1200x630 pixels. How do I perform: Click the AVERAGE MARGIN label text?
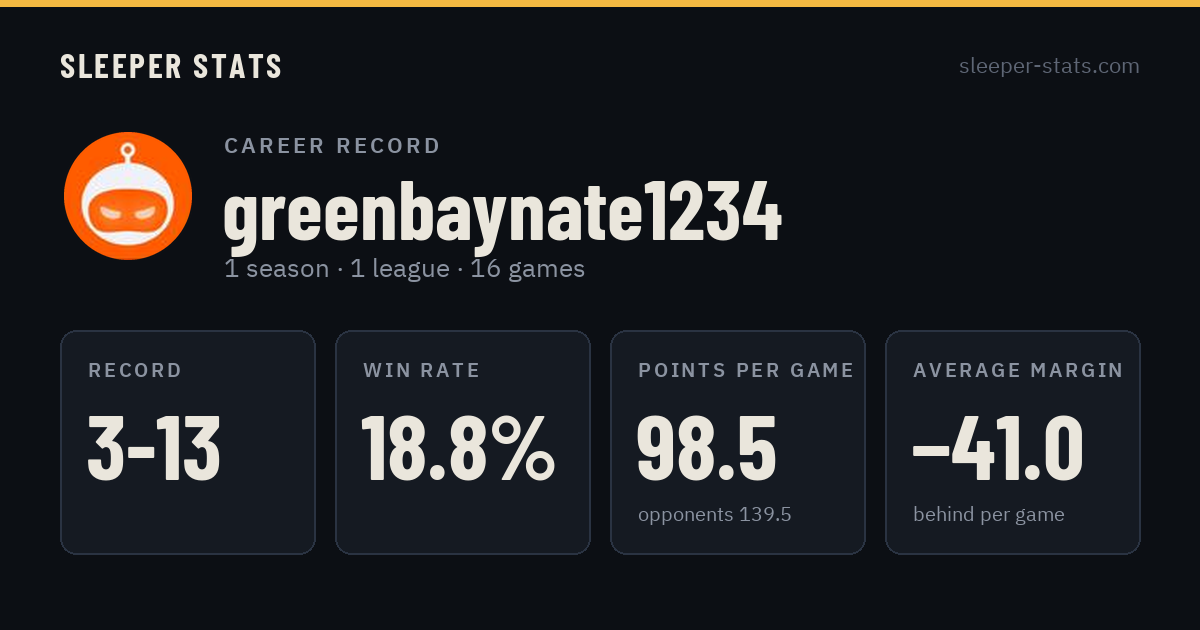point(1018,371)
